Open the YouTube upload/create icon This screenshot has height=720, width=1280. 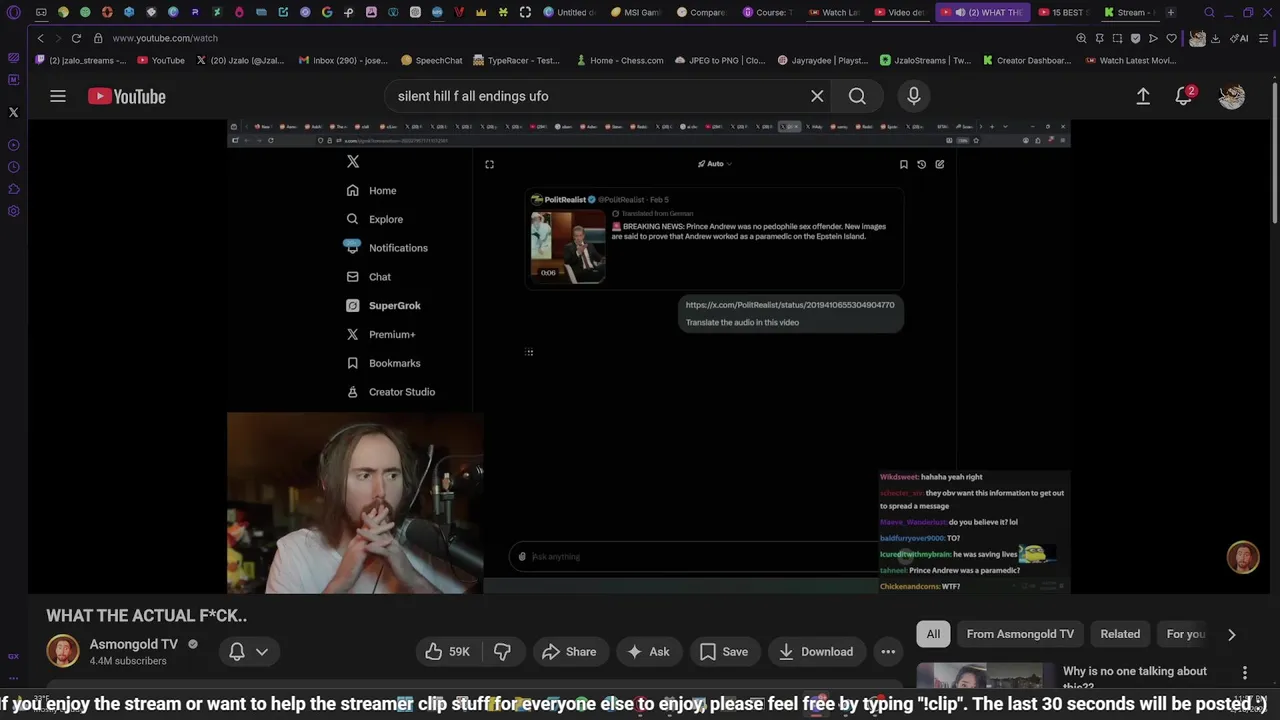(x=1143, y=96)
